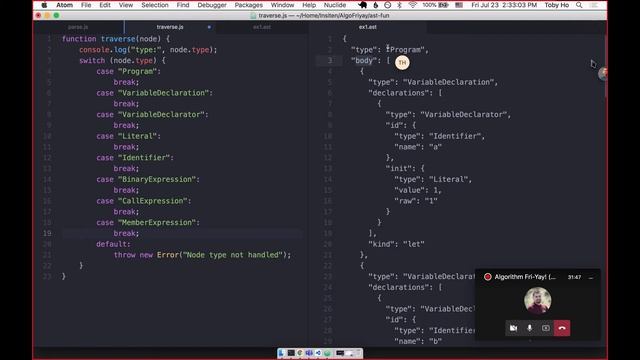The image size is (640, 360).
Task: Open the View menu
Action: (x=126, y=5)
